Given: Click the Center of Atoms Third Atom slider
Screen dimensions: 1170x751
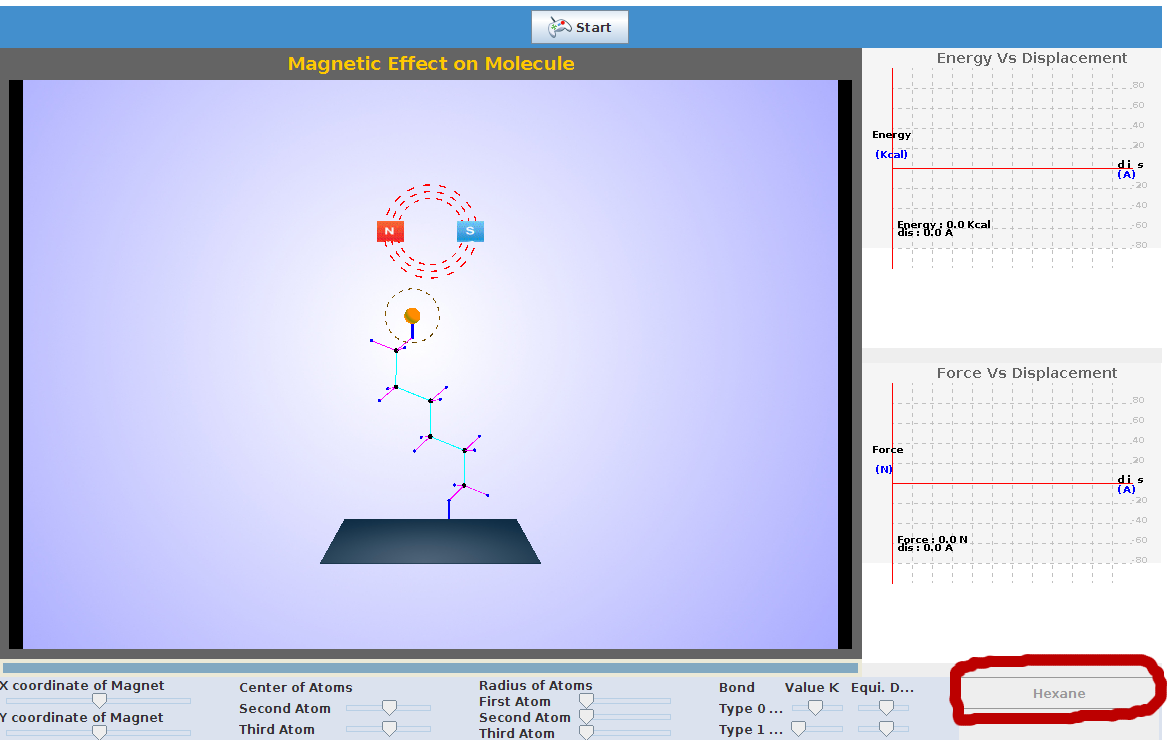Looking at the screenshot, I should tap(389, 729).
